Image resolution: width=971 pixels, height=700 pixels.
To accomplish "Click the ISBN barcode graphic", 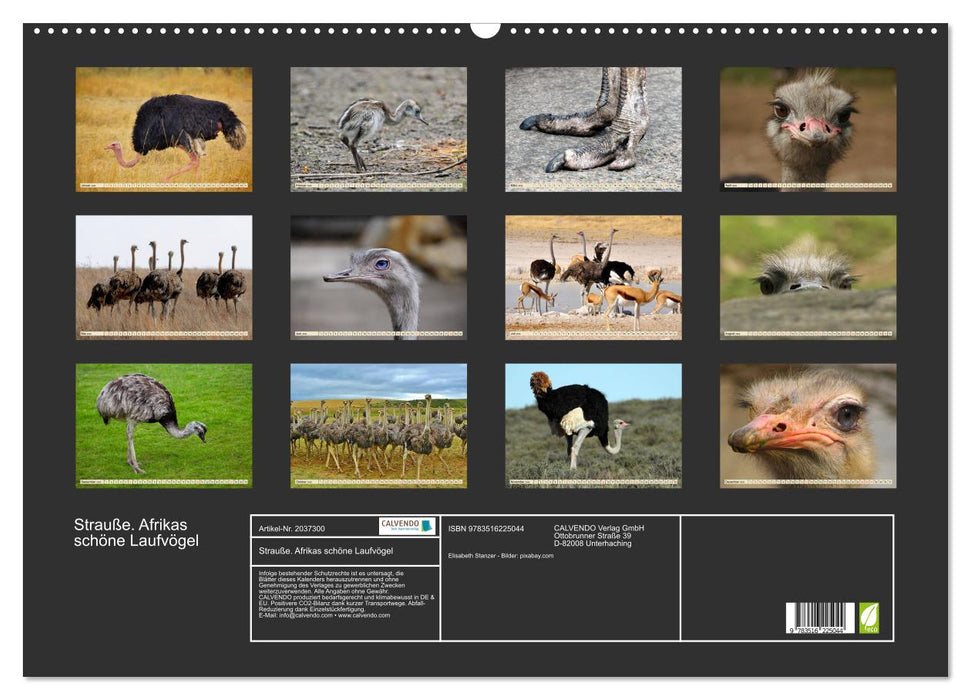I will pyautogui.click(x=822, y=616).
